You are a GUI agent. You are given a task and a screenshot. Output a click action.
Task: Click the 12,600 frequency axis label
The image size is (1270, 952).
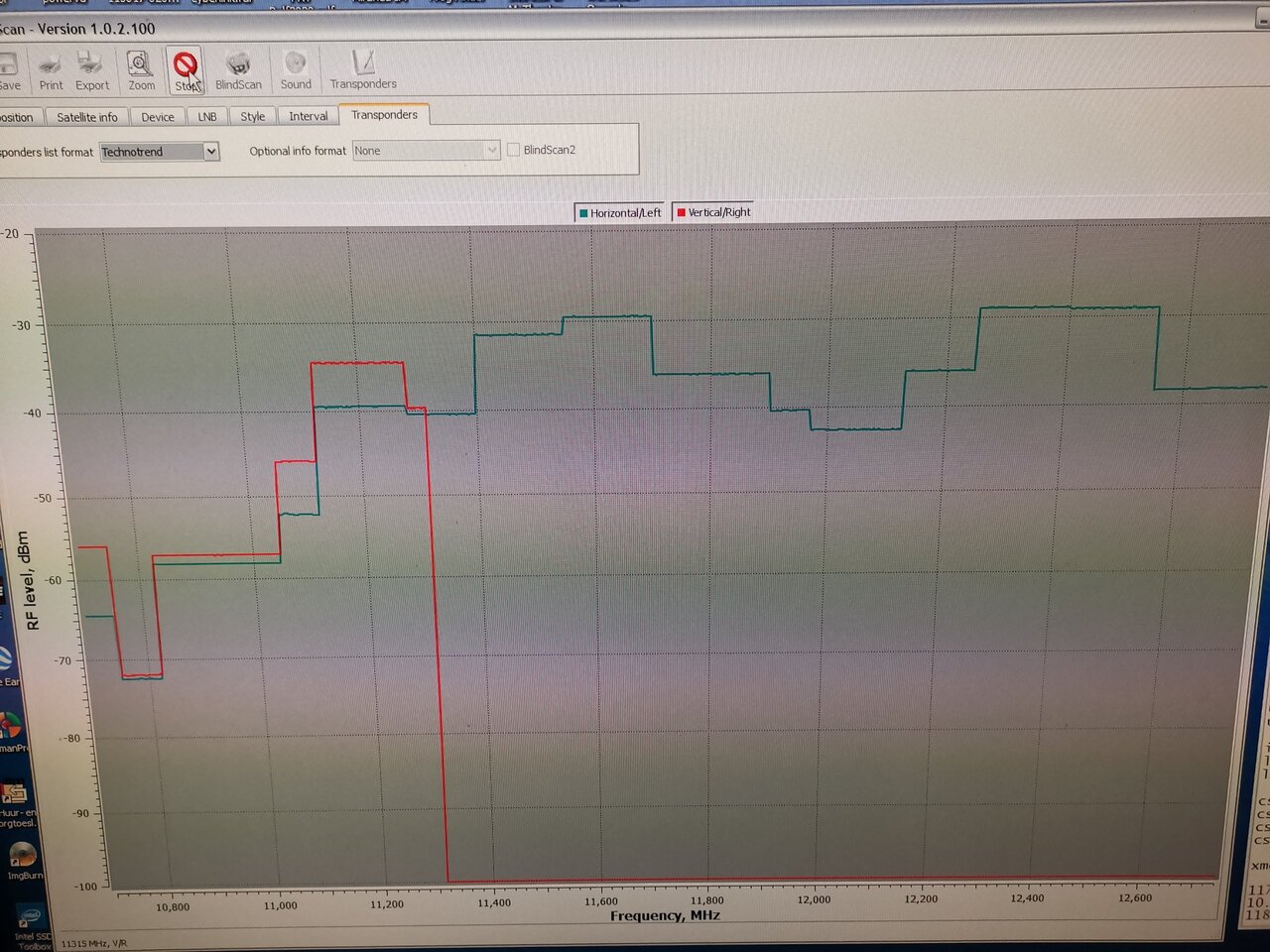[1135, 898]
